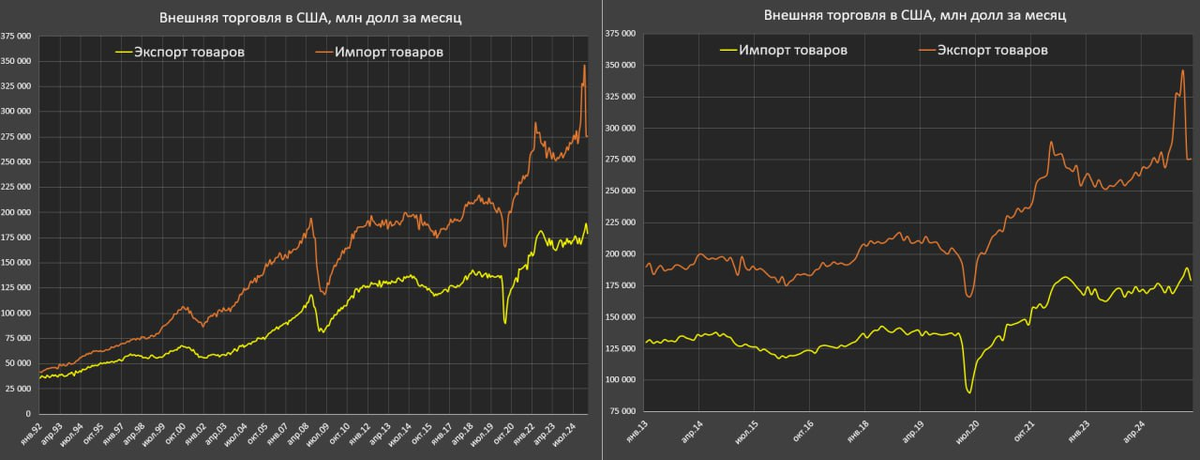The width and height of the screenshot is (1200, 460).
Task: Click '375 000' on the right chart axis
Action: [620, 34]
